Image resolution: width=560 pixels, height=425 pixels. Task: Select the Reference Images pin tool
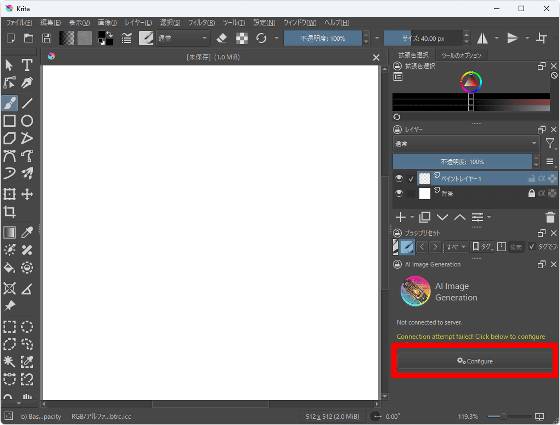(9, 306)
